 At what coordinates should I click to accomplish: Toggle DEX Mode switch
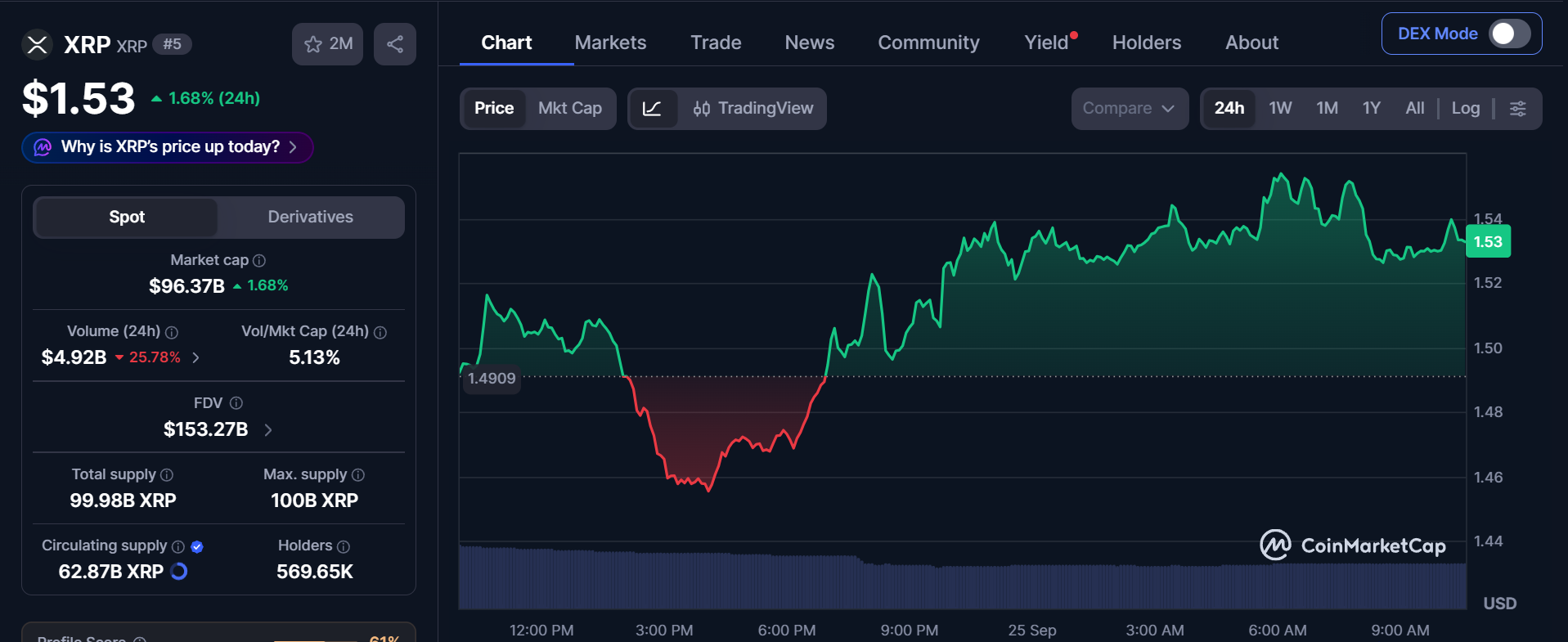point(1509,34)
